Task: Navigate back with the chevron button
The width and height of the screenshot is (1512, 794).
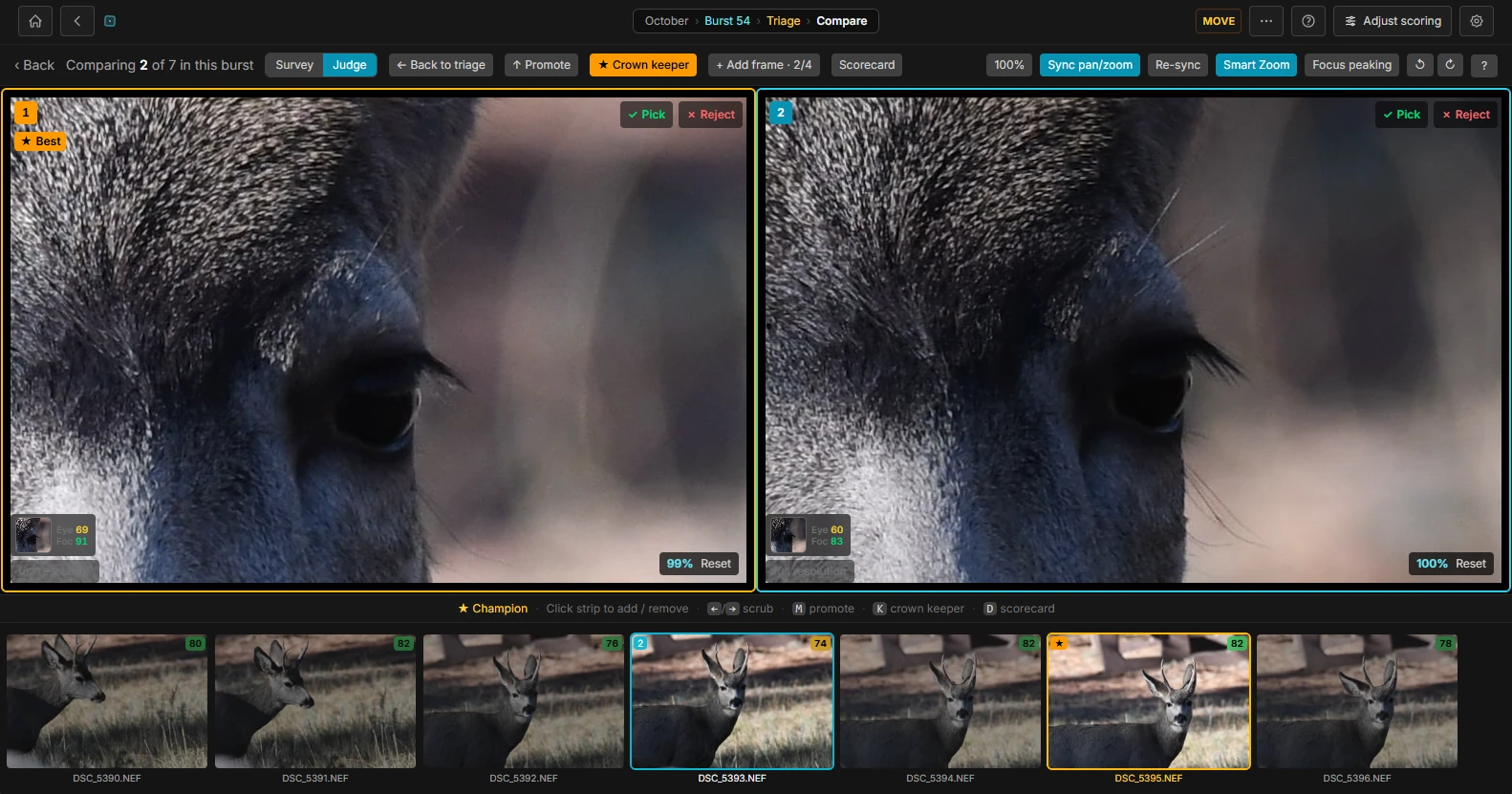Action: [x=77, y=21]
